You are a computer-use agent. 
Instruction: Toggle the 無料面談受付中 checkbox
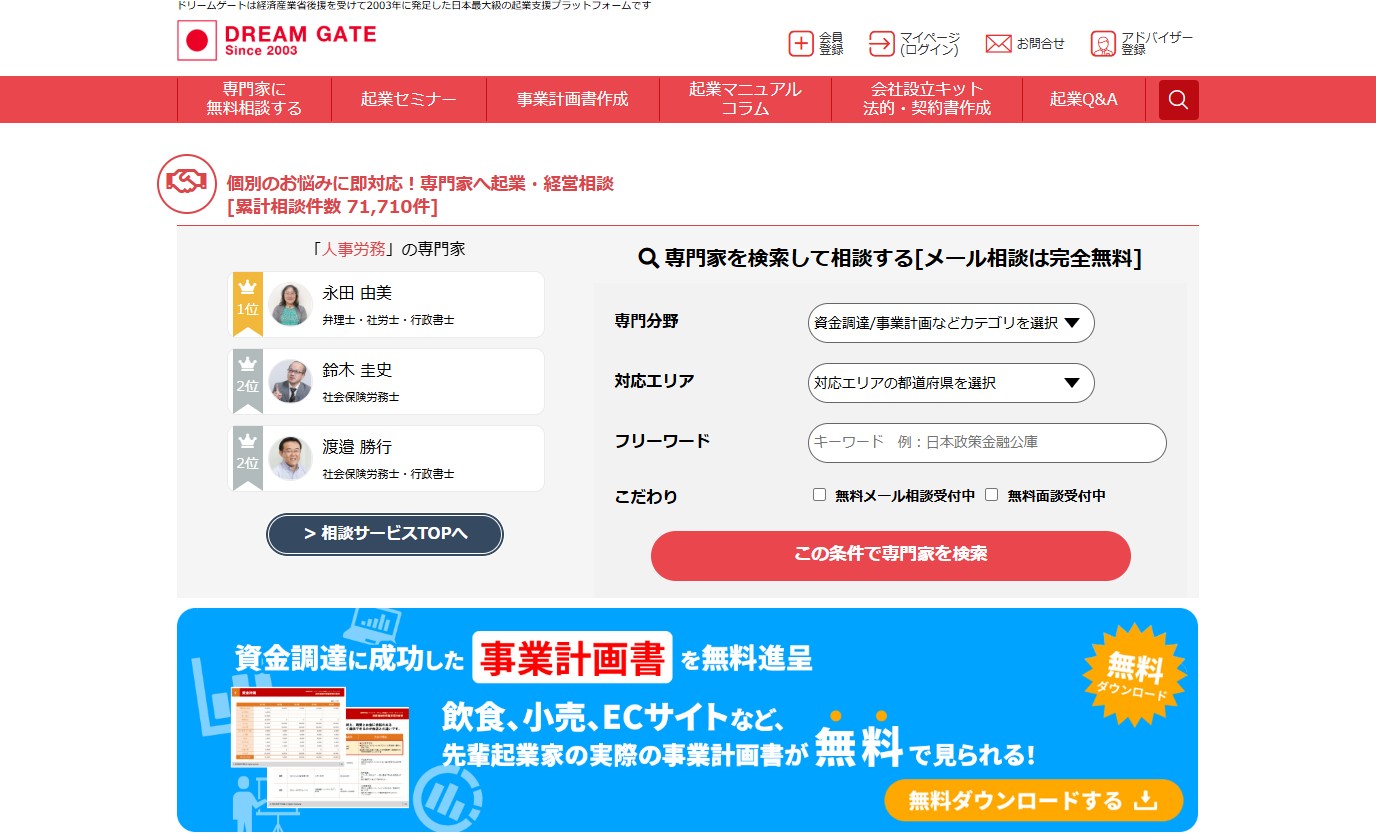click(x=992, y=495)
